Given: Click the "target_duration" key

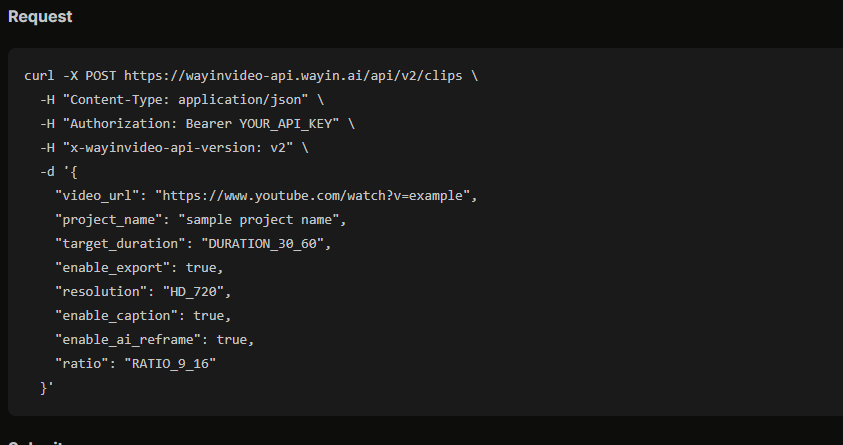Looking at the screenshot, I should click(x=120, y=244).
